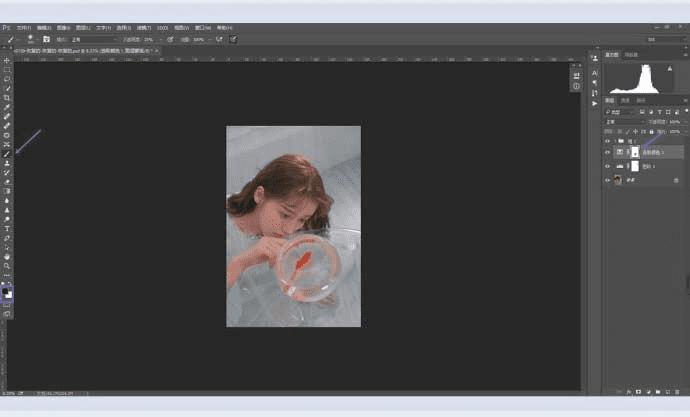Select the History Brush tool

point(7,172)
